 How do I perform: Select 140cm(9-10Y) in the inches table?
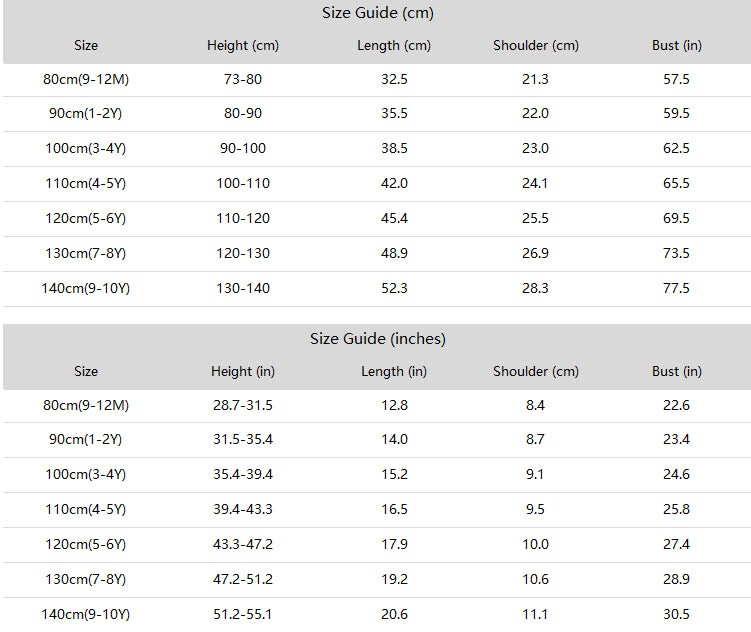click(x=86, y=615)
